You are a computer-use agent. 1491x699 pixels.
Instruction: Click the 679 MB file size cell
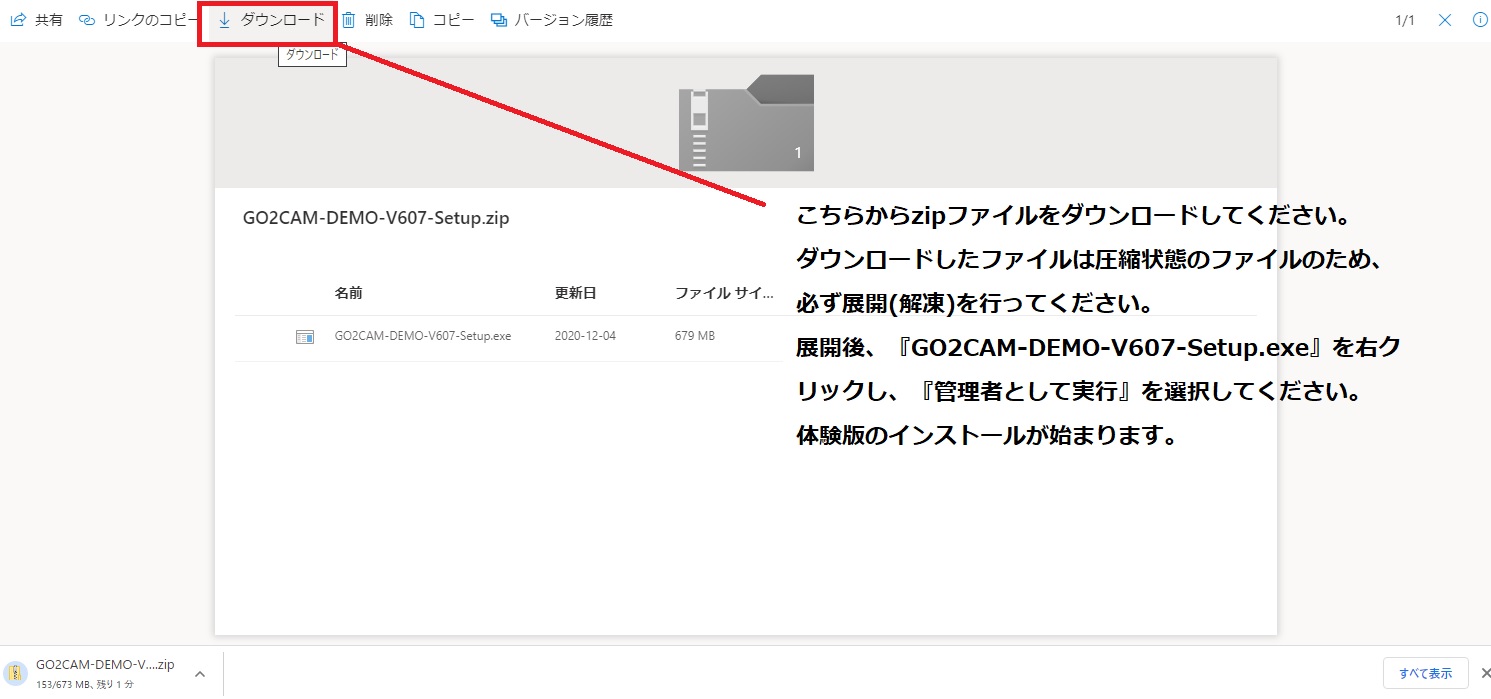click(x=694, y=336)
